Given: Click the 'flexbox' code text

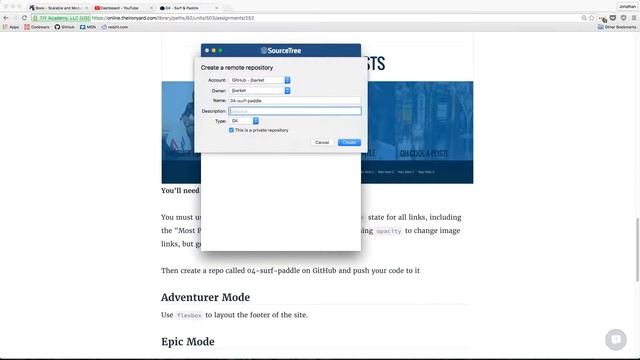Looking at the screenshot, I should 189,315.
